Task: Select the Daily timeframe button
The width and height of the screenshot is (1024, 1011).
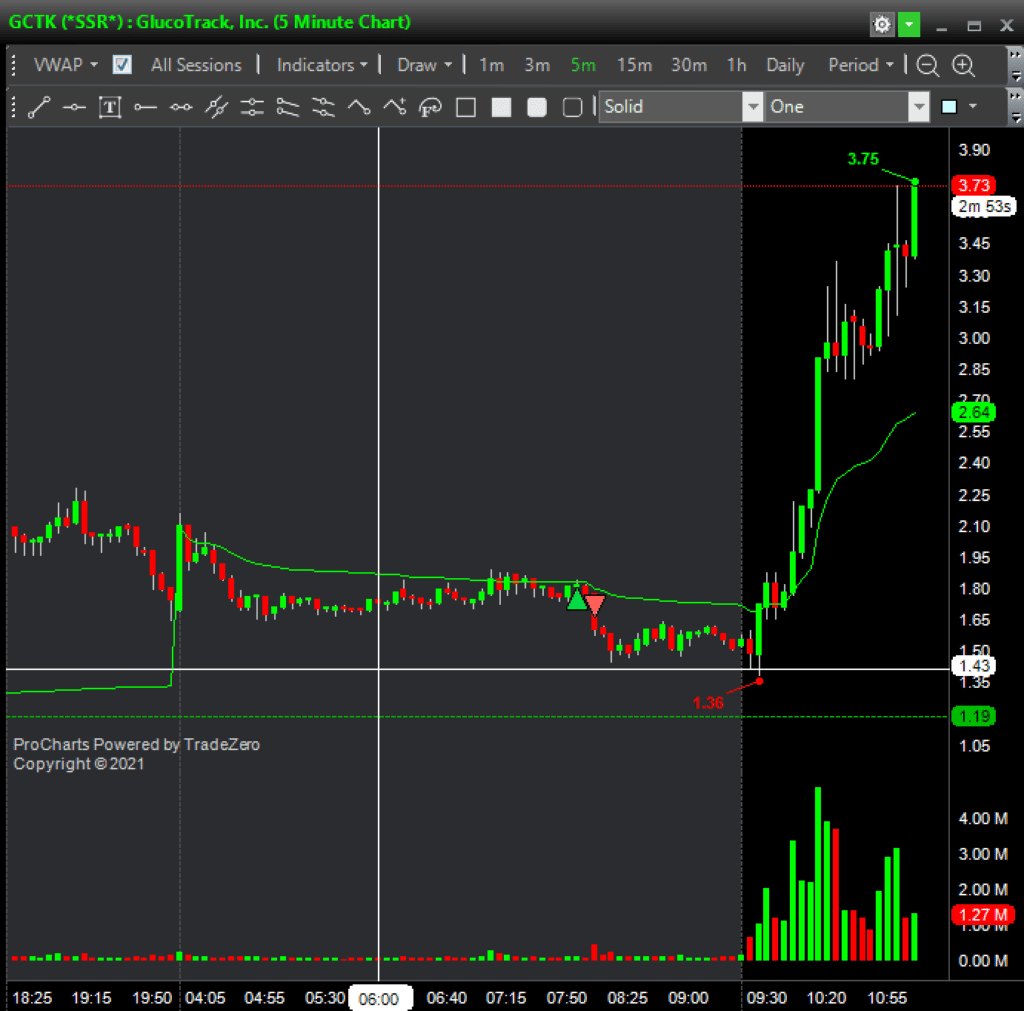Action: click(x=785, y=65)
